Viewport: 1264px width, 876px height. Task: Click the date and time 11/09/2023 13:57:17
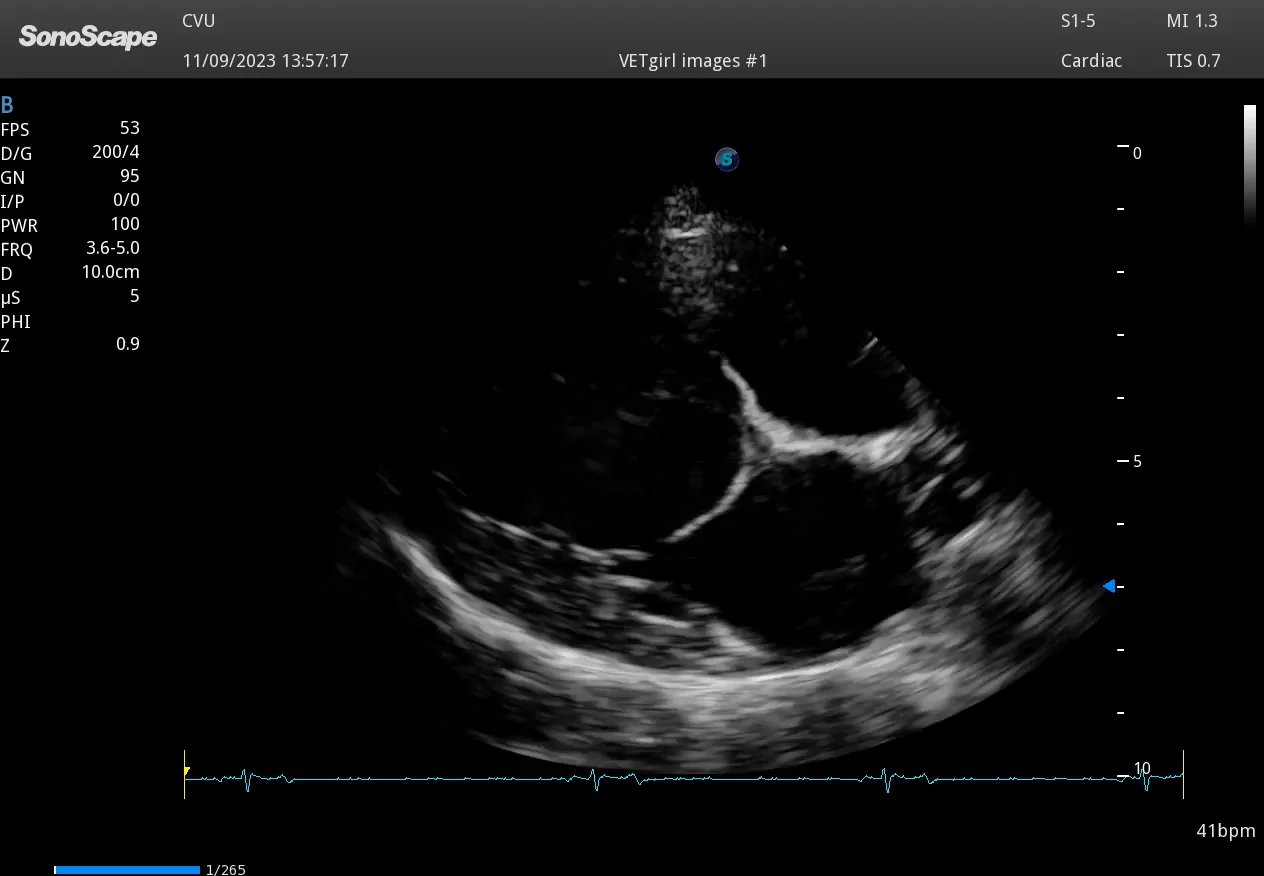[265, 61]
